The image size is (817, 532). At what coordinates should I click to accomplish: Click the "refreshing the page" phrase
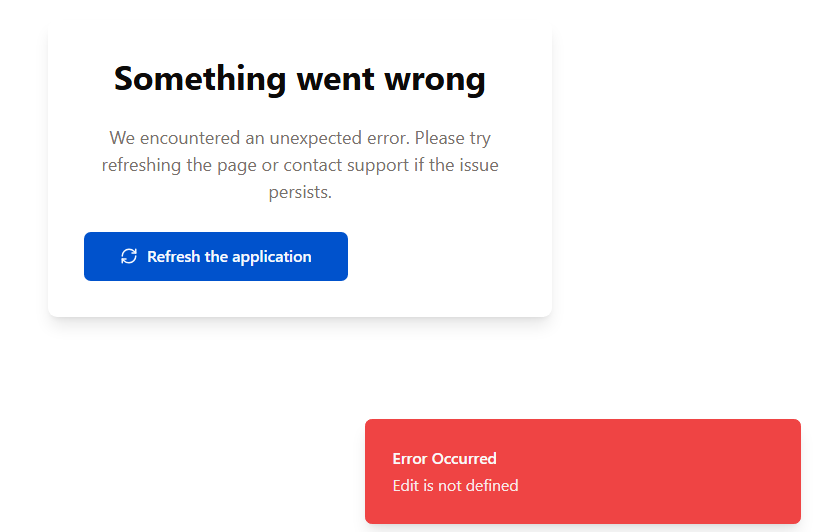point(171,165)
